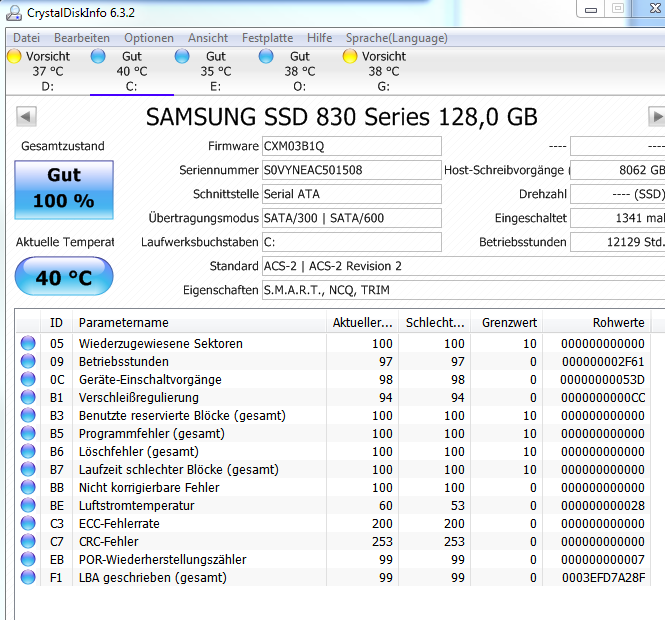Viewport: 665px width, 620px height.
Task: Click status icon of row BB Nicht korrigierbare Fehler
Action: click(x=28, y=487)
